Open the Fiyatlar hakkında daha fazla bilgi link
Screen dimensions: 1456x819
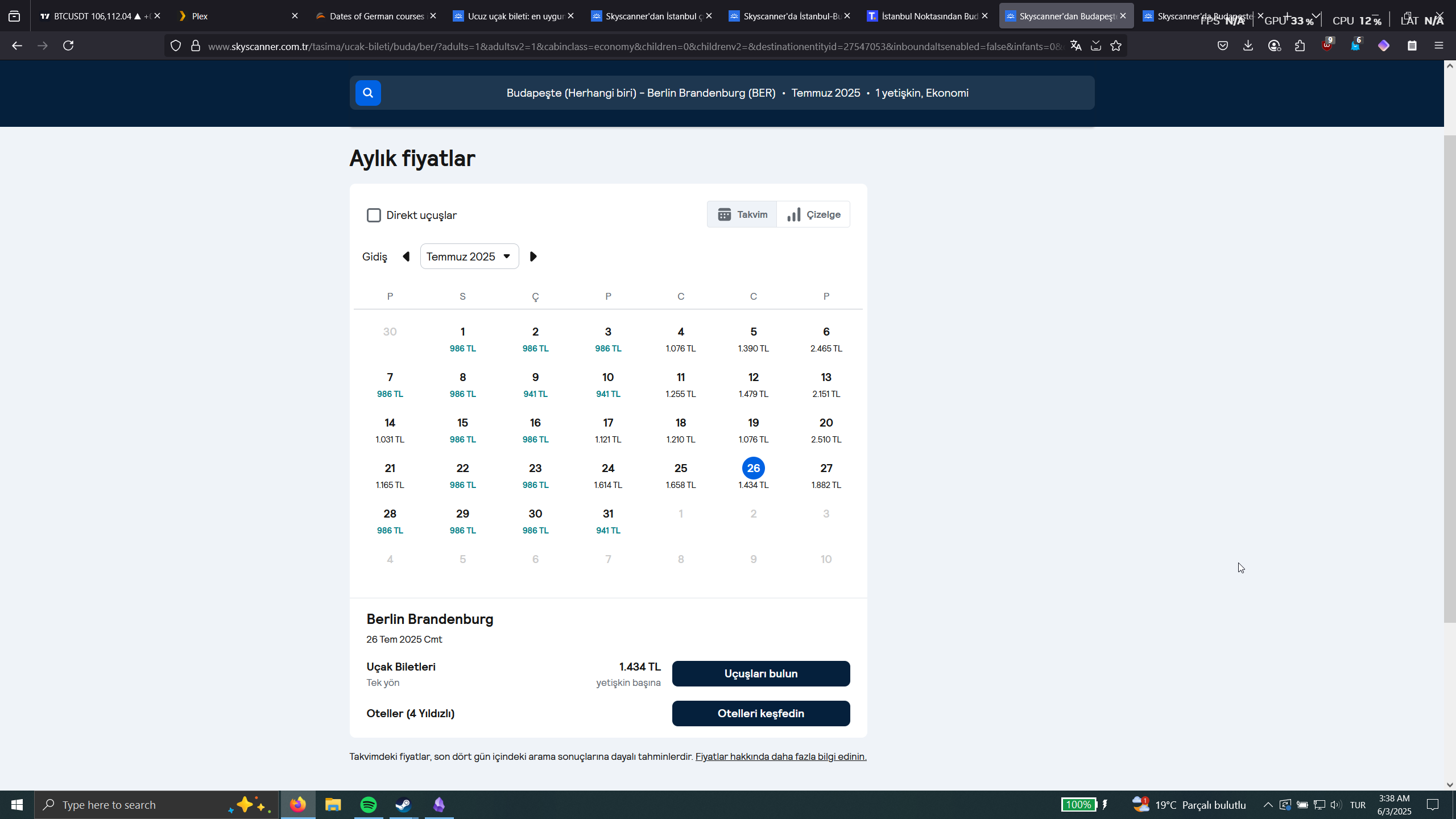[781, 756]
